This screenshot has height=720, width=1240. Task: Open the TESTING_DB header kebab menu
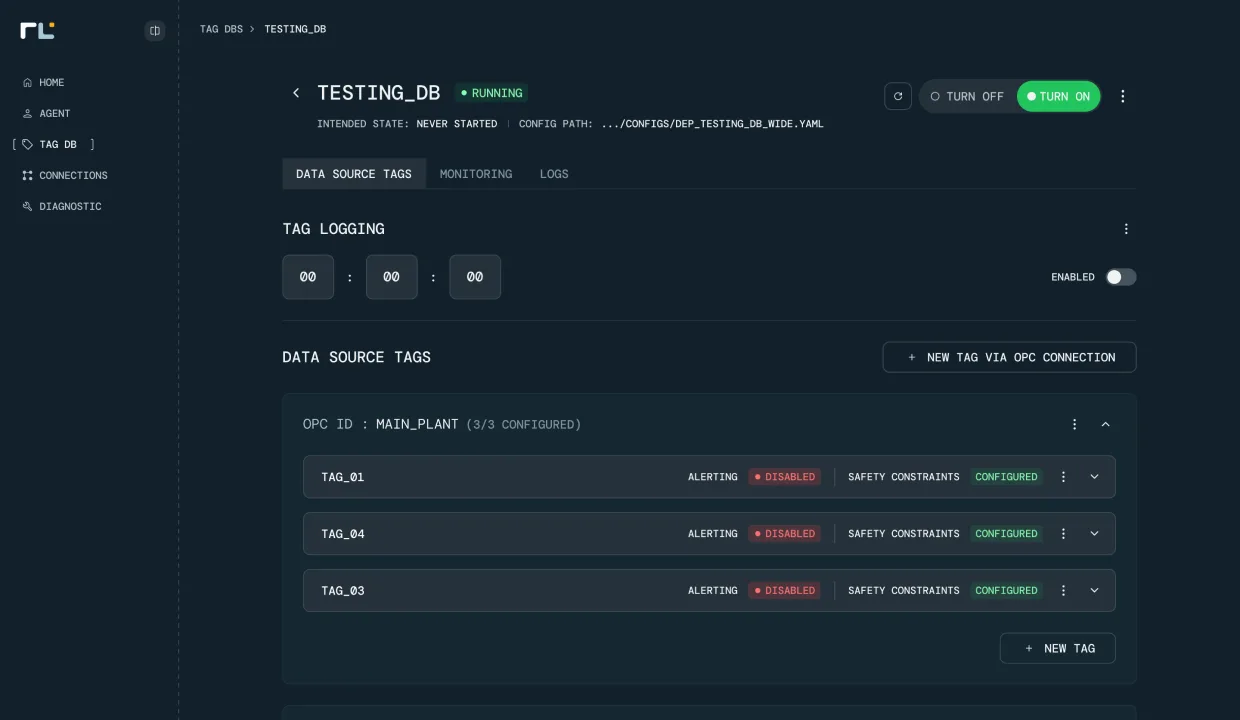click(1122, 96)
